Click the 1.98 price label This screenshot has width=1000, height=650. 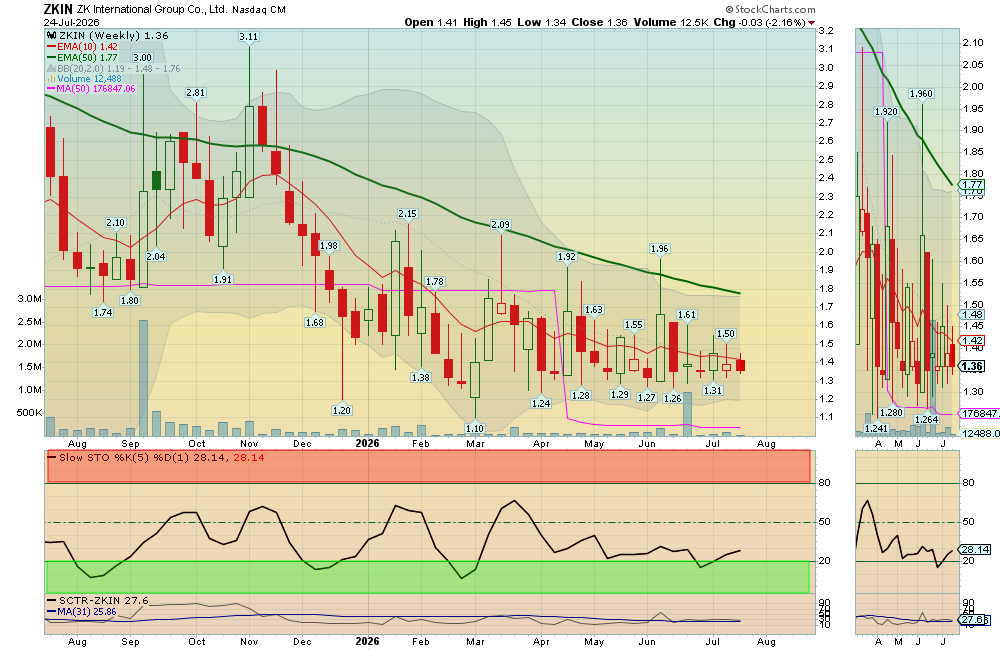[x=329, y=246]
